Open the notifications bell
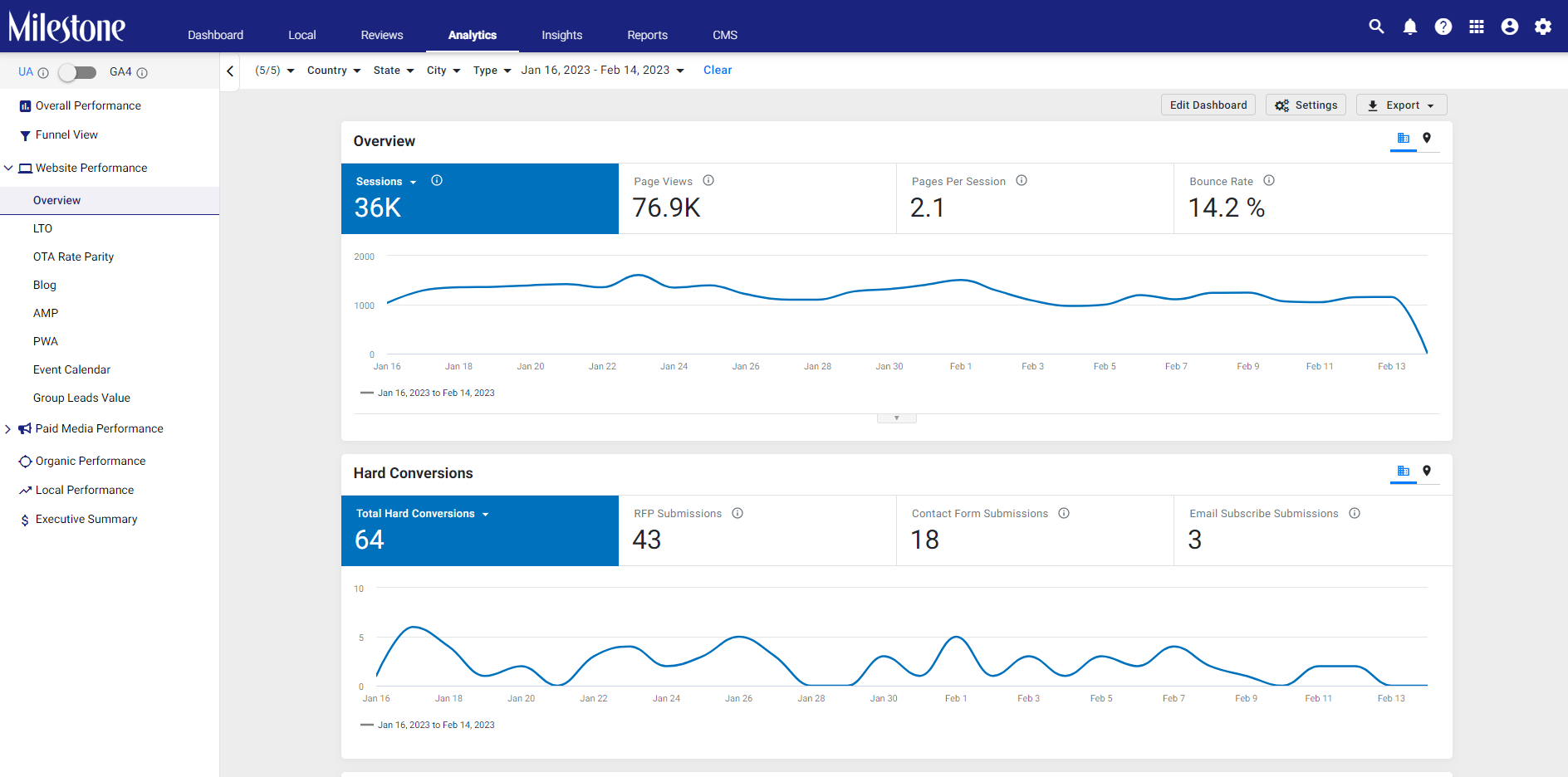 [1410, 27]
